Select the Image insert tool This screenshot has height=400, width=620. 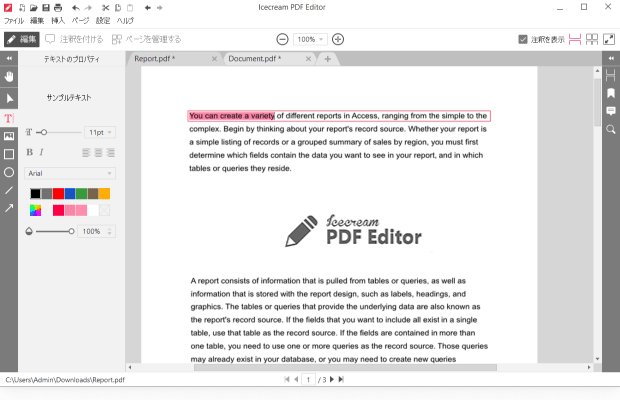(9, 136)
